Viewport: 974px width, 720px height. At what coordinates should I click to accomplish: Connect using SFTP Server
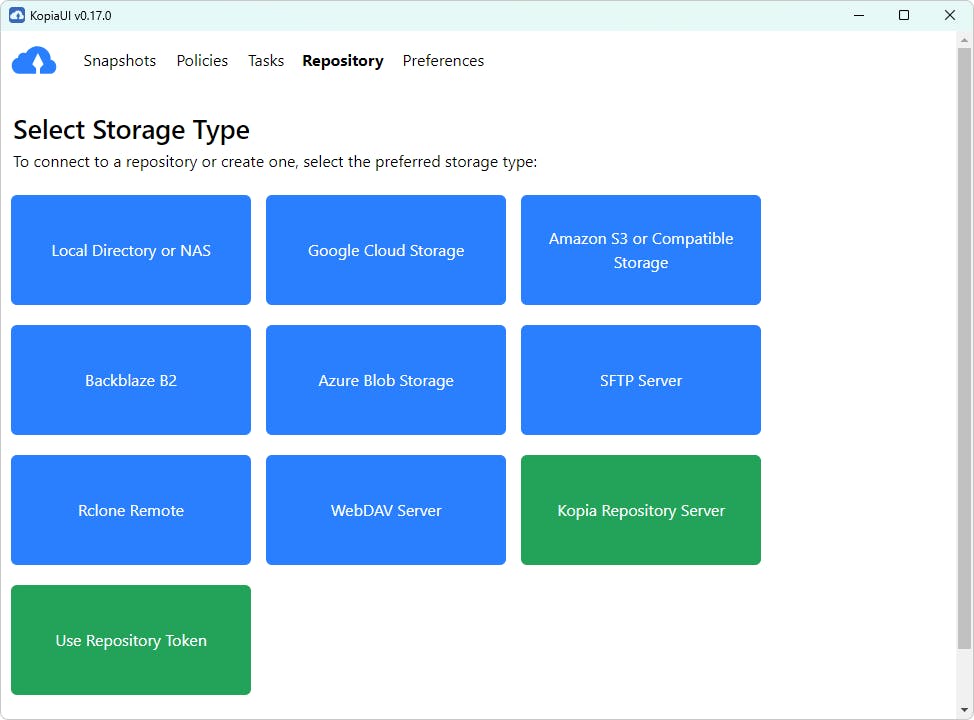pyautogui.click(x=641, y=380)
